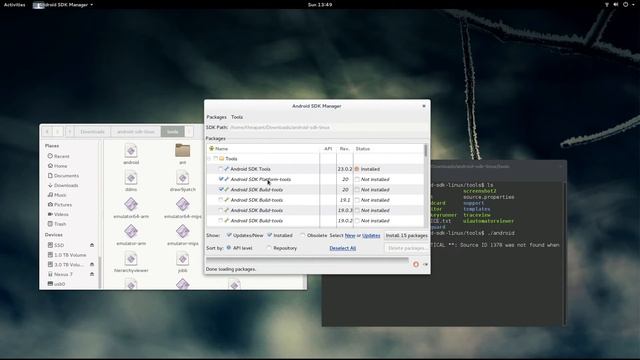Check Android SDK Build-tools revision 19.0.3
The image size is (640, 360).
[220, 210]
